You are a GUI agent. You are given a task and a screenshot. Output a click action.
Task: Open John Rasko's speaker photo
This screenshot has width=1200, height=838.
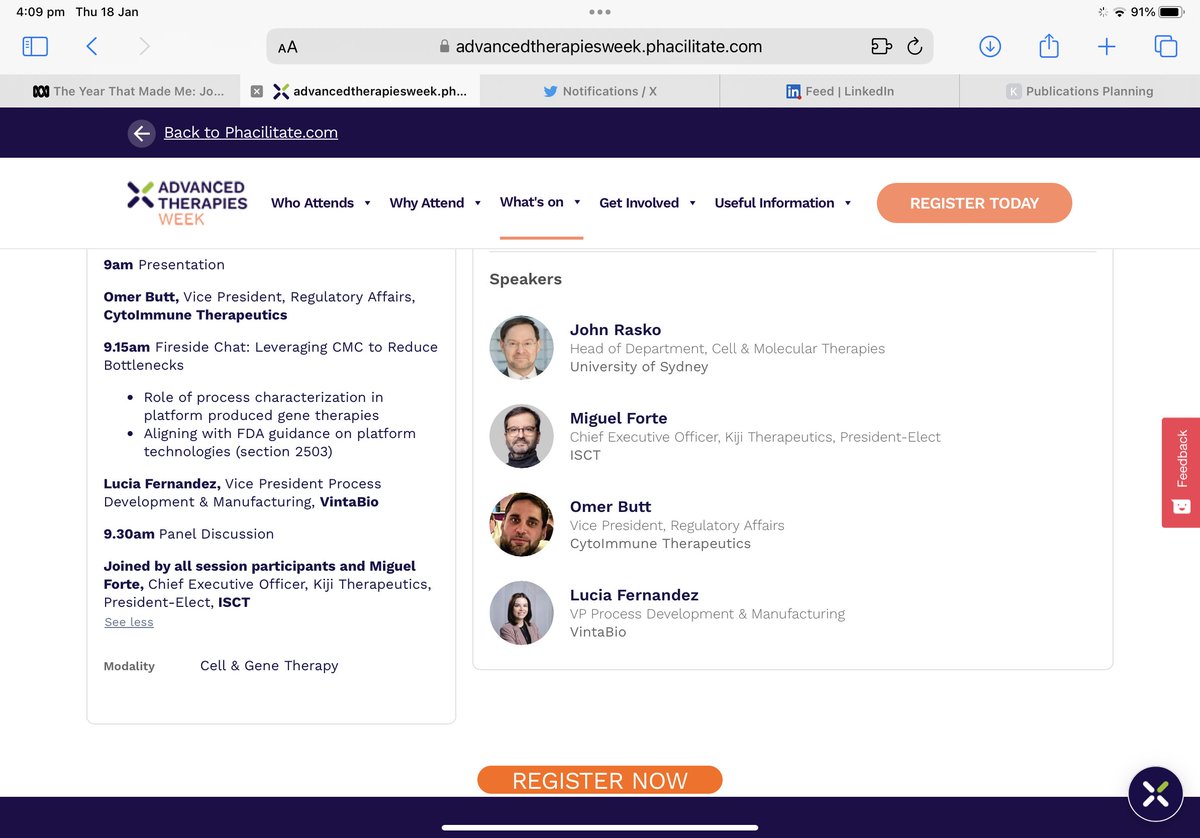521,348
